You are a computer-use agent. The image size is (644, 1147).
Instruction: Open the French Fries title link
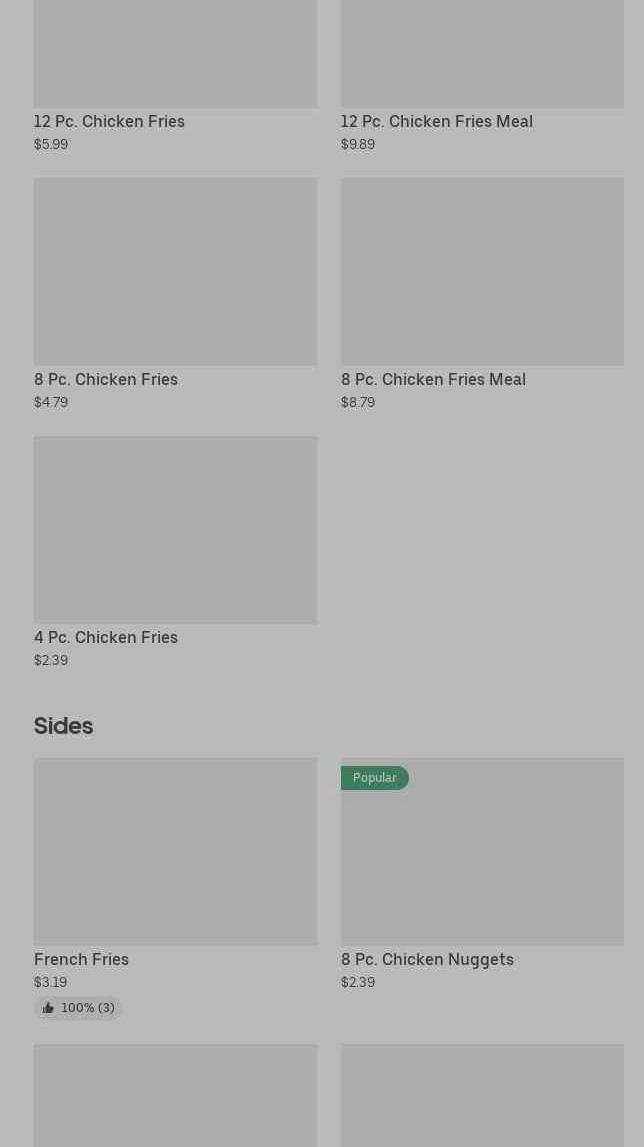pos(81,959)
